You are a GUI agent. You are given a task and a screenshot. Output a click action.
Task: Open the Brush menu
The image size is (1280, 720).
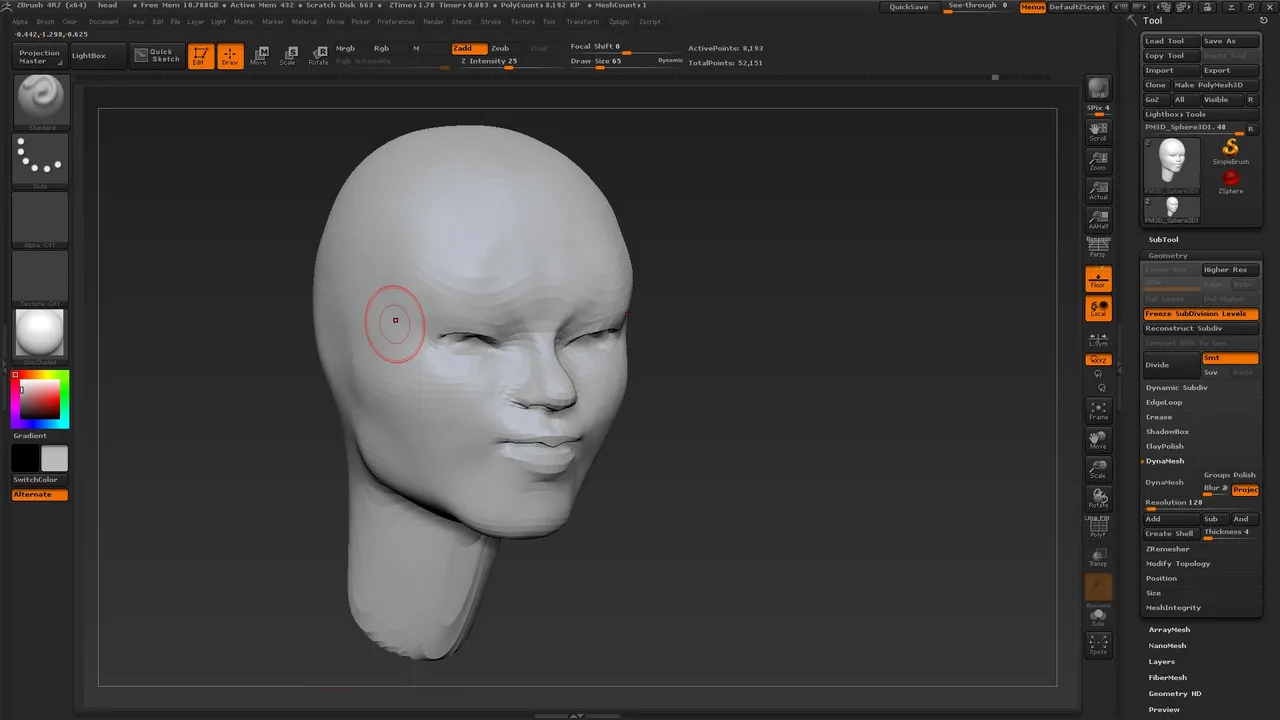tap(46, 21)
